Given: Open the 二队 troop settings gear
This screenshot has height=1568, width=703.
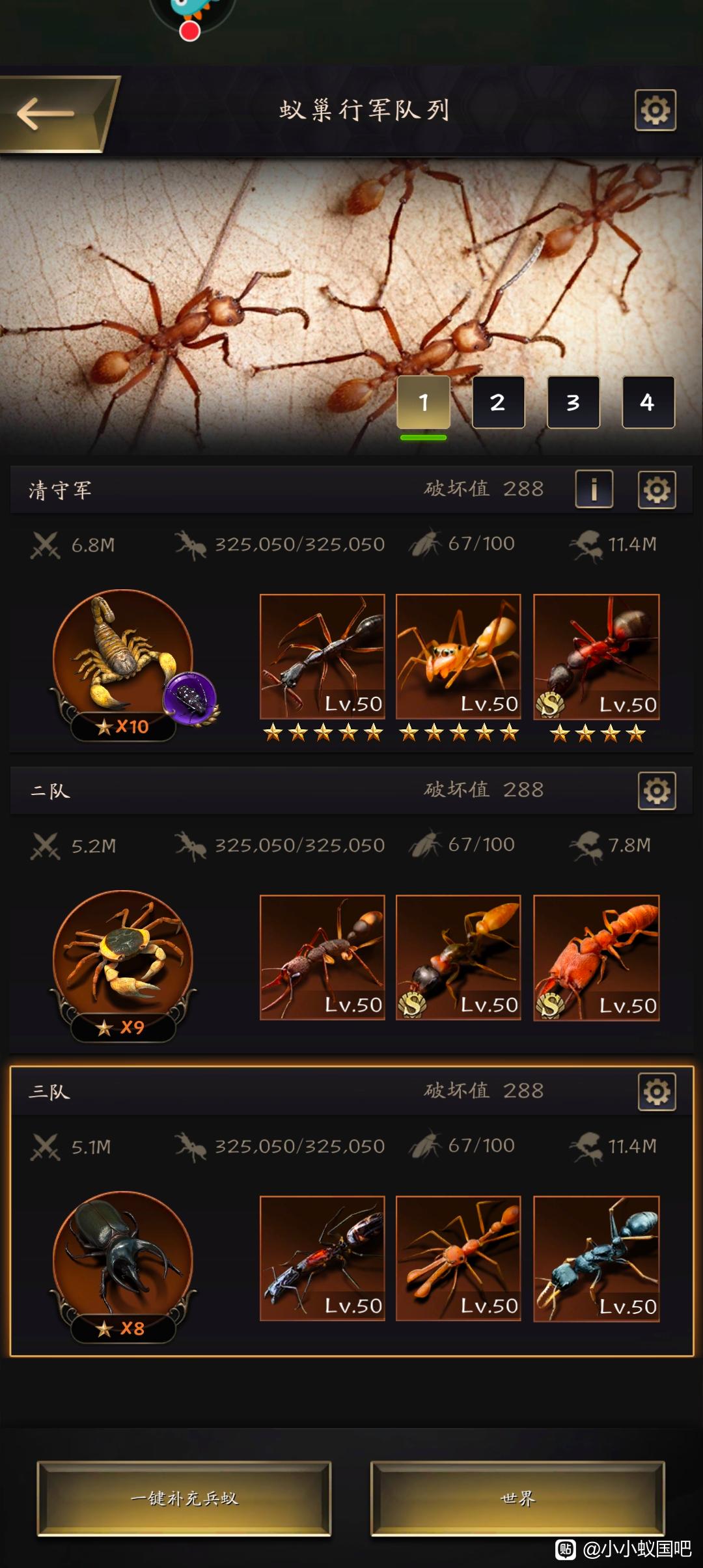Looking at the screenshot, I should click(657, 791).
